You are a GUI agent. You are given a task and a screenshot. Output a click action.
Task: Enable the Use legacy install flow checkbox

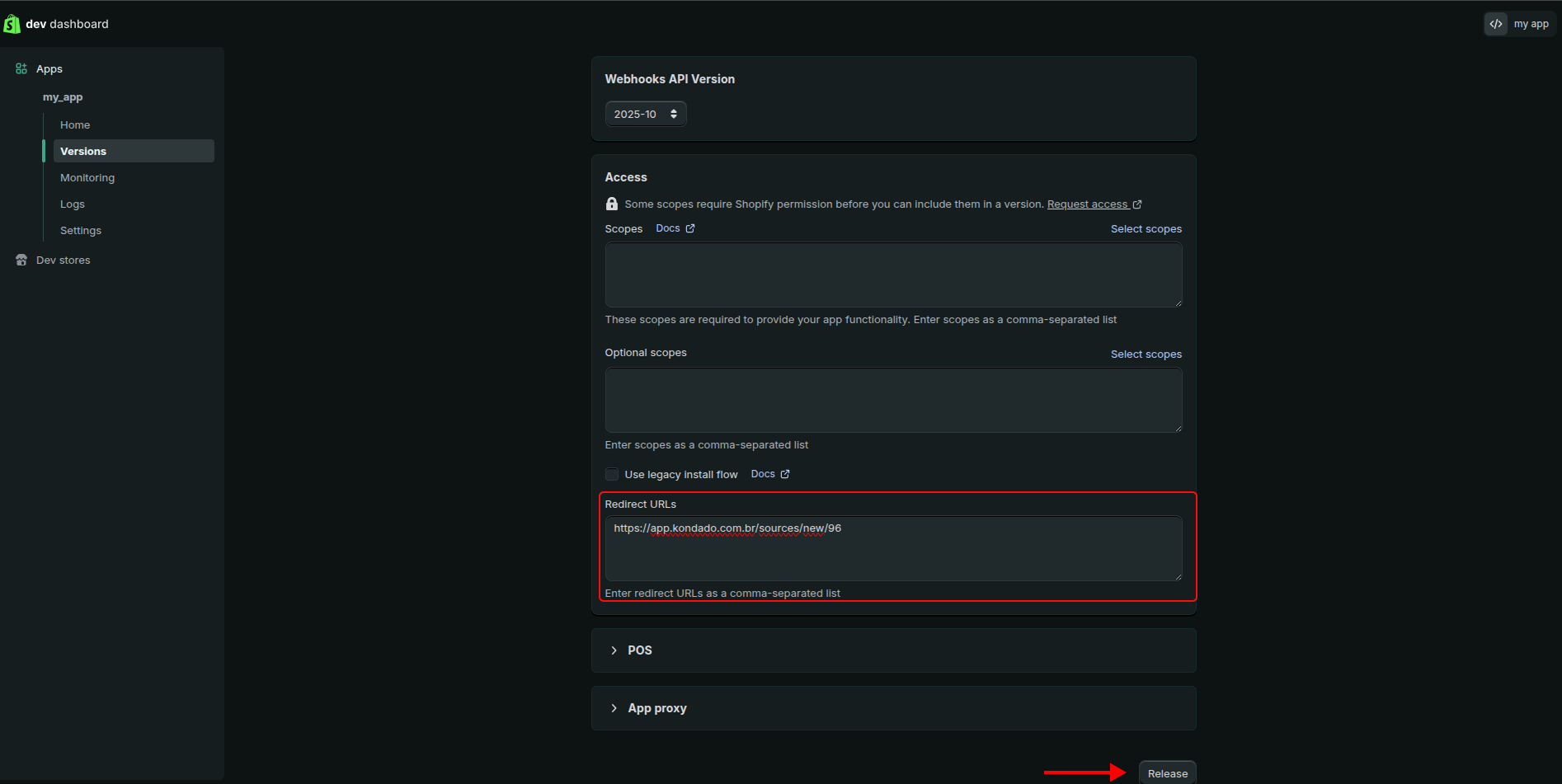[611, 474]
